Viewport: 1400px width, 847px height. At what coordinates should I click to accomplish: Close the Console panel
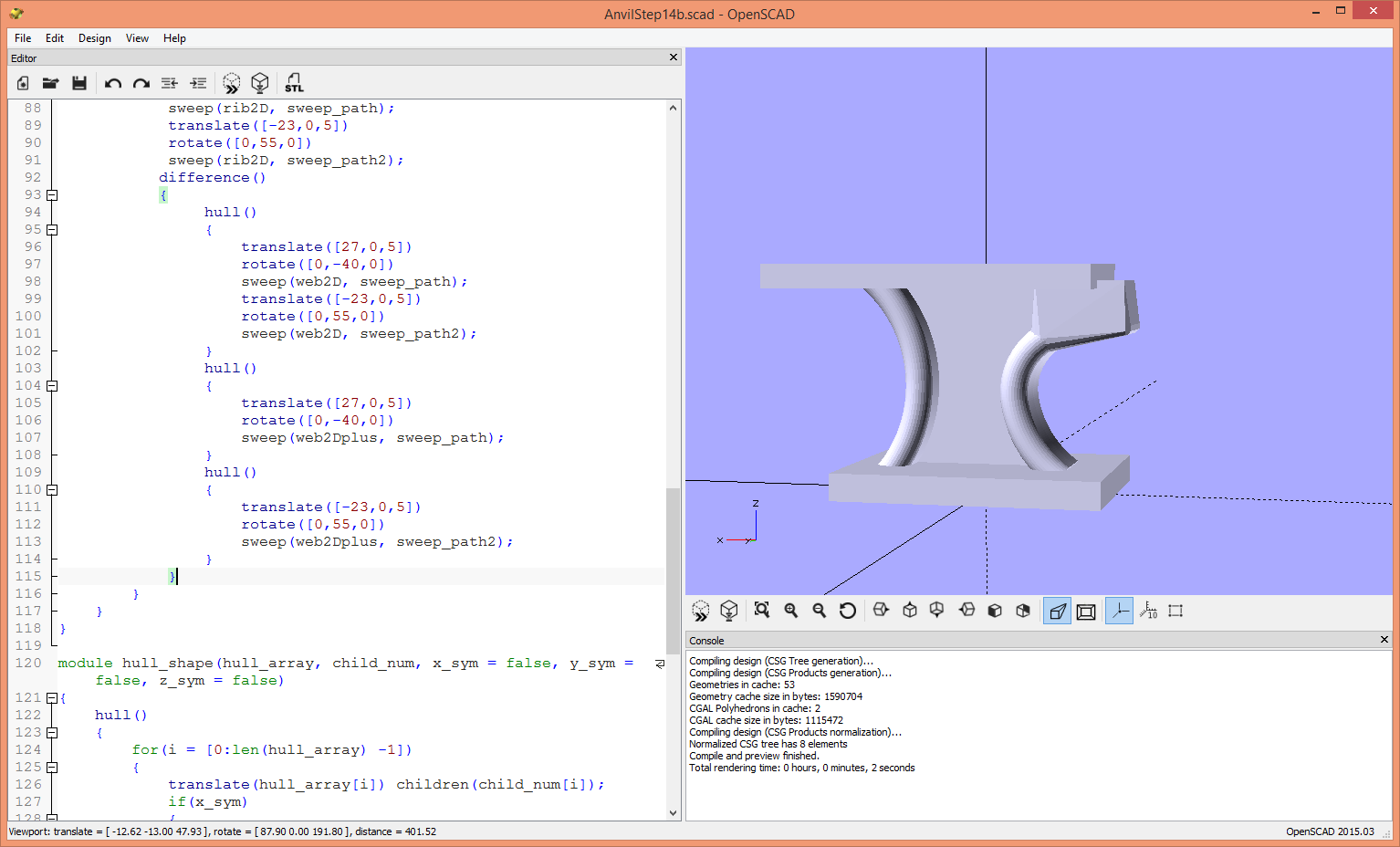(x=1386, y=640)
